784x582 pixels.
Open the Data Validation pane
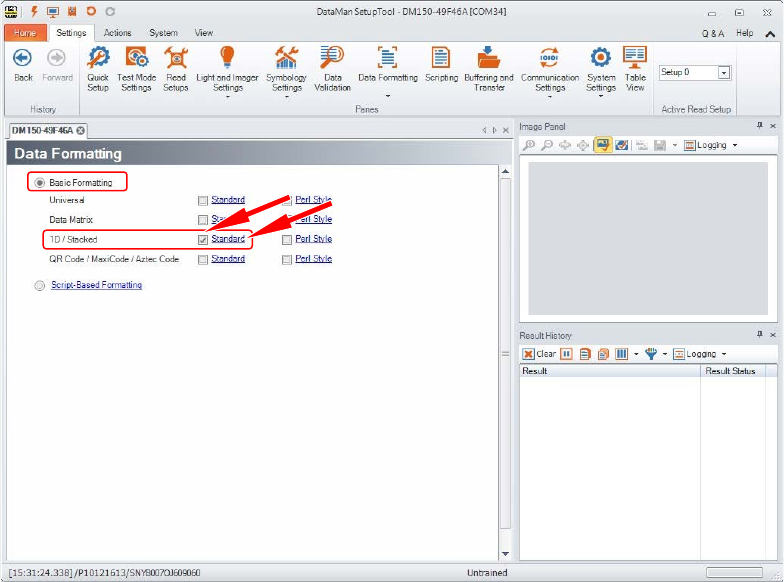tap(332, 69)
